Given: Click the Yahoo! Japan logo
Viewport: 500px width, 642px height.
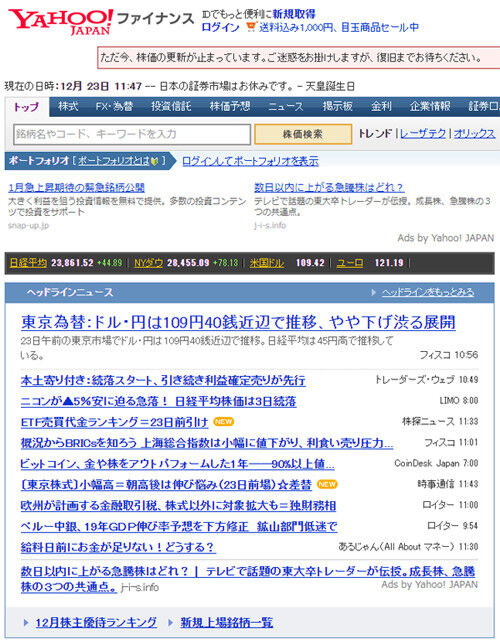Looking at the screenshot, I should [x=61, y=22].
